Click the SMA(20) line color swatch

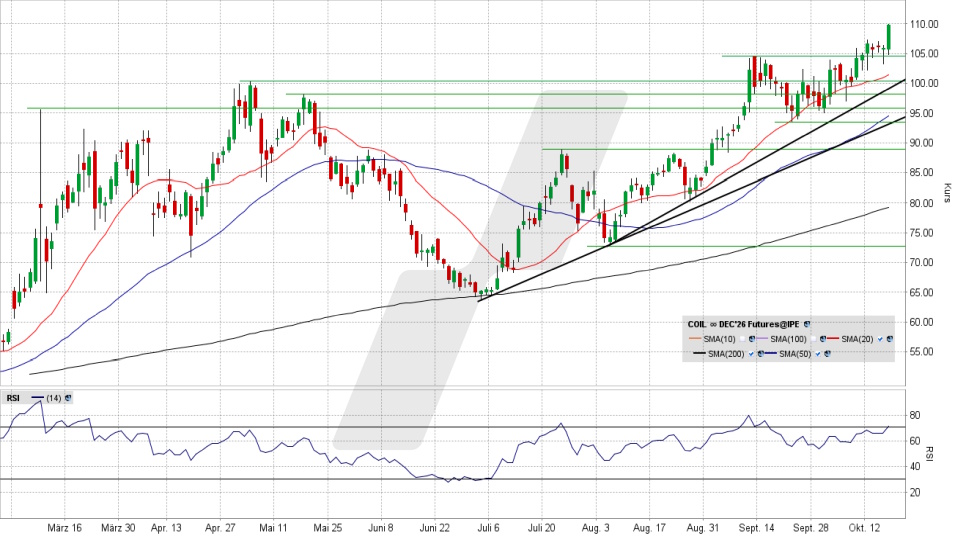click(x=833, y=338)
